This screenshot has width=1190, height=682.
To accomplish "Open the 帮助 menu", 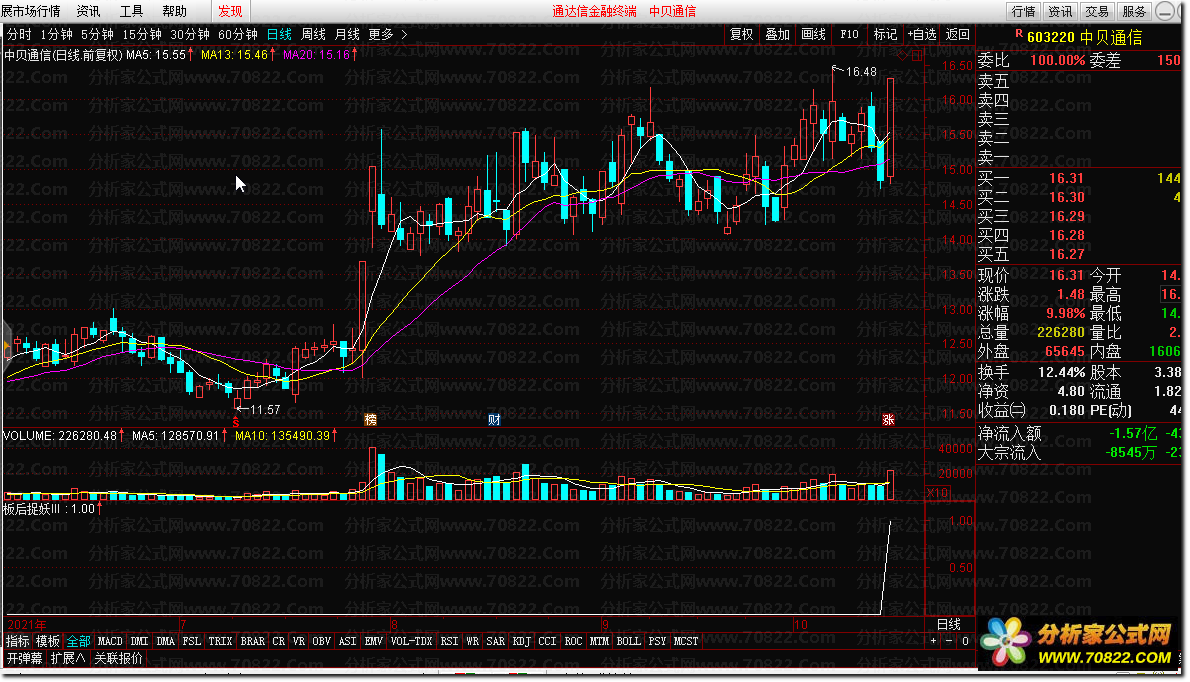I will pyautogui.click(x=175, y=11).
